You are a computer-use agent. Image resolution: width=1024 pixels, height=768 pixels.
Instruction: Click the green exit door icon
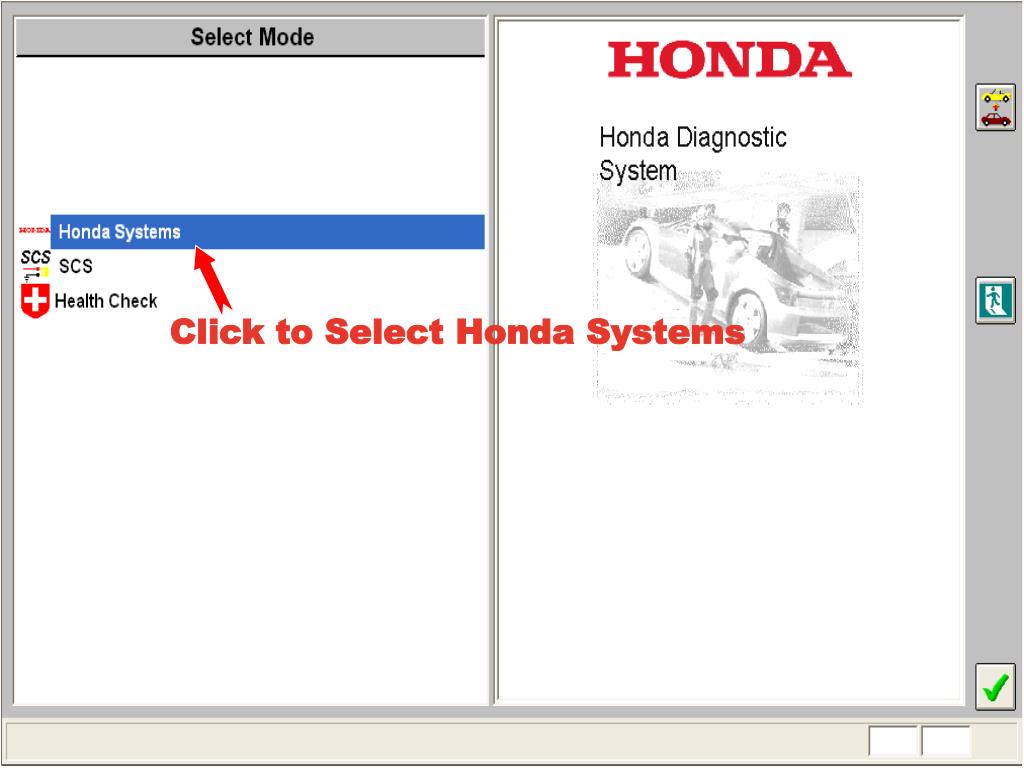point(995,300)
